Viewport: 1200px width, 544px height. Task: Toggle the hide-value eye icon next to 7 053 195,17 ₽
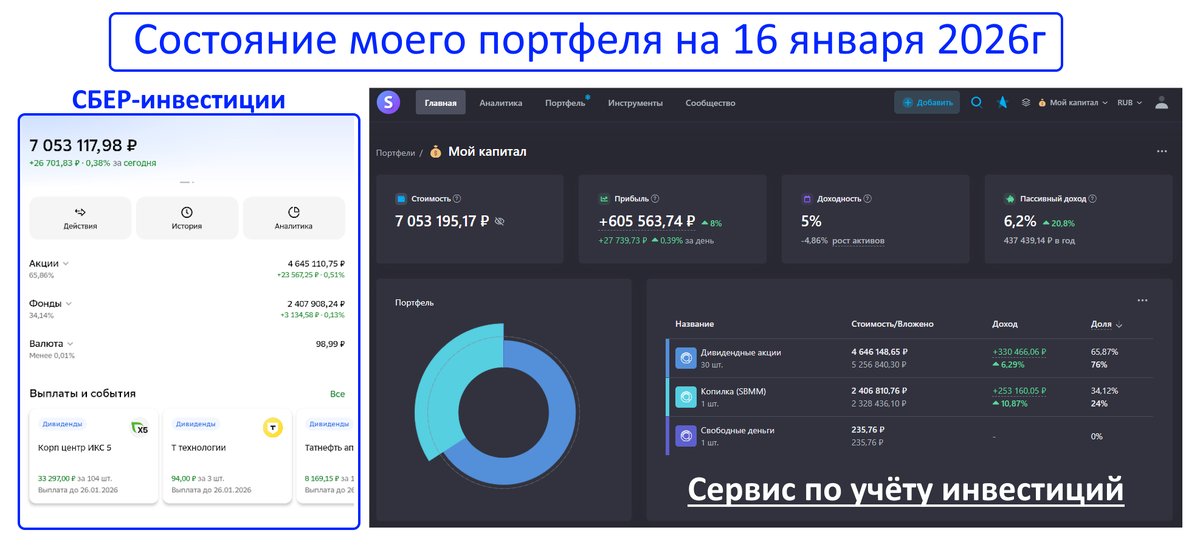(x=500, y=221)
